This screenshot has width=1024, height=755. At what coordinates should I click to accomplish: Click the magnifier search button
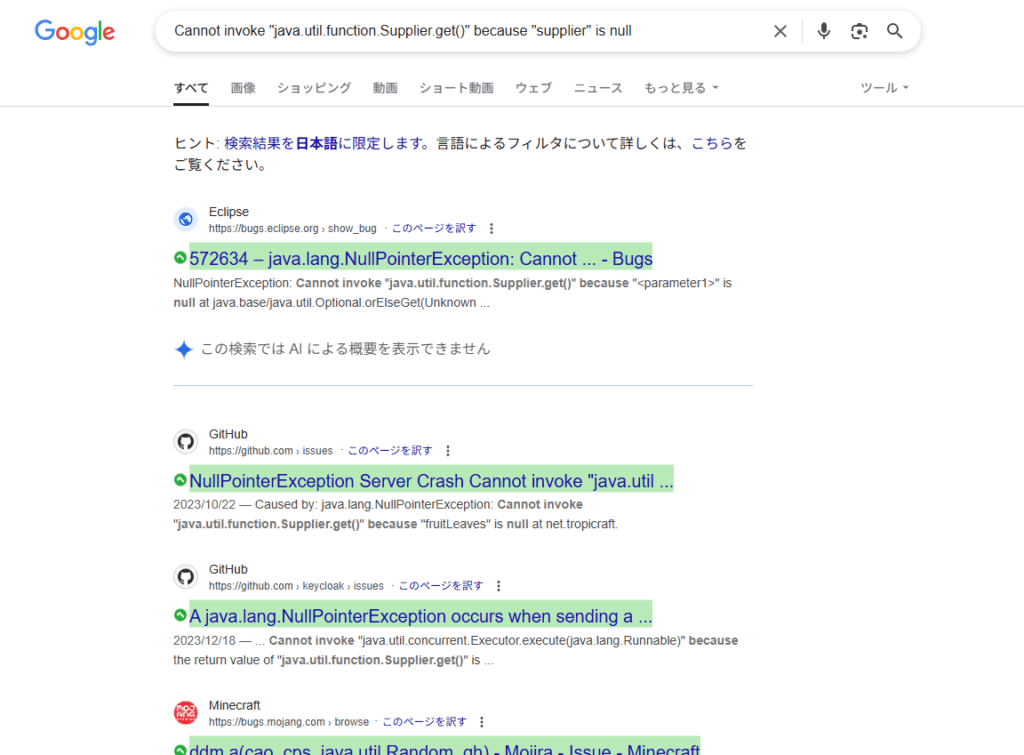click(x=895, y=31)
